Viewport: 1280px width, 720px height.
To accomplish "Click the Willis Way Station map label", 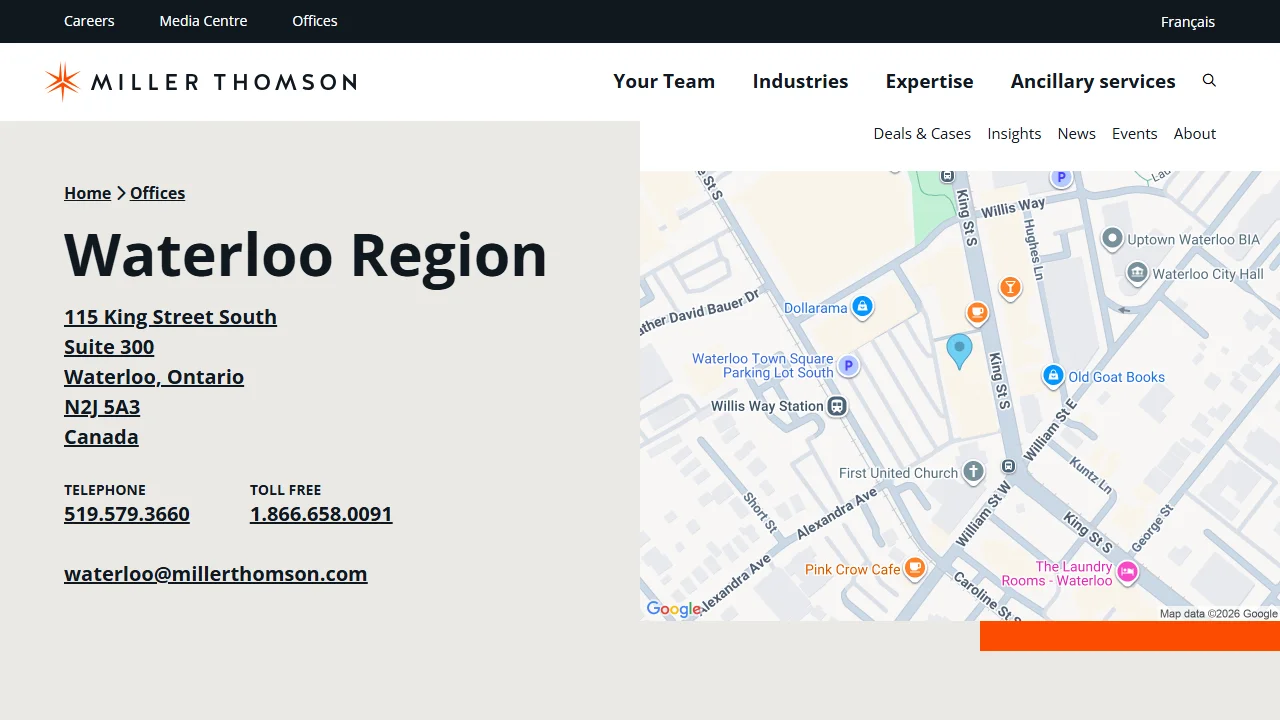I will point(767,406).
